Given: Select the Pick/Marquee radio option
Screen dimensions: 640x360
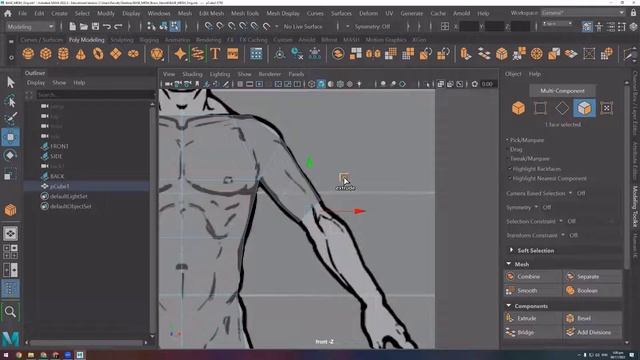Looking at the screenshot, I should [x=526, y=140].
